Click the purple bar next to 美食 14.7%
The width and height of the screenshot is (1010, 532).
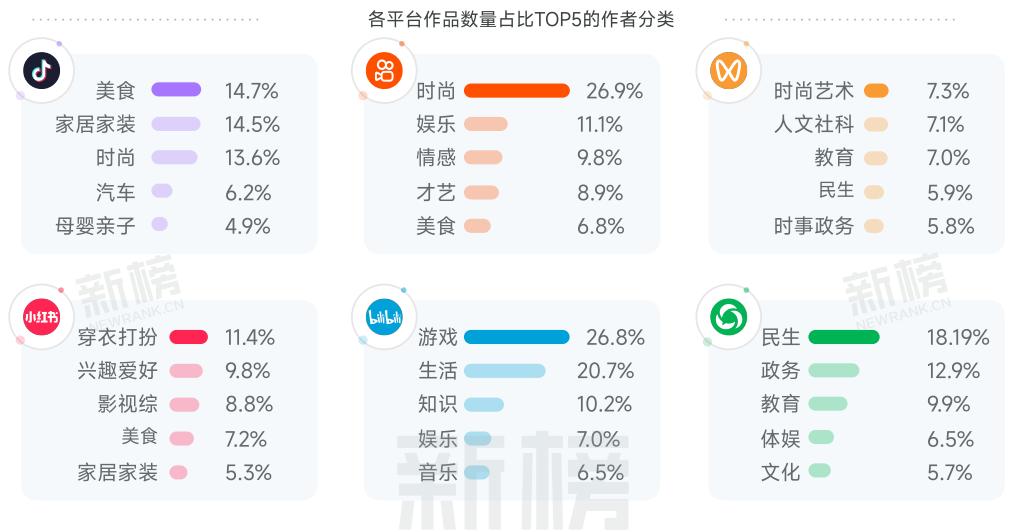click(x=176, y=90)
